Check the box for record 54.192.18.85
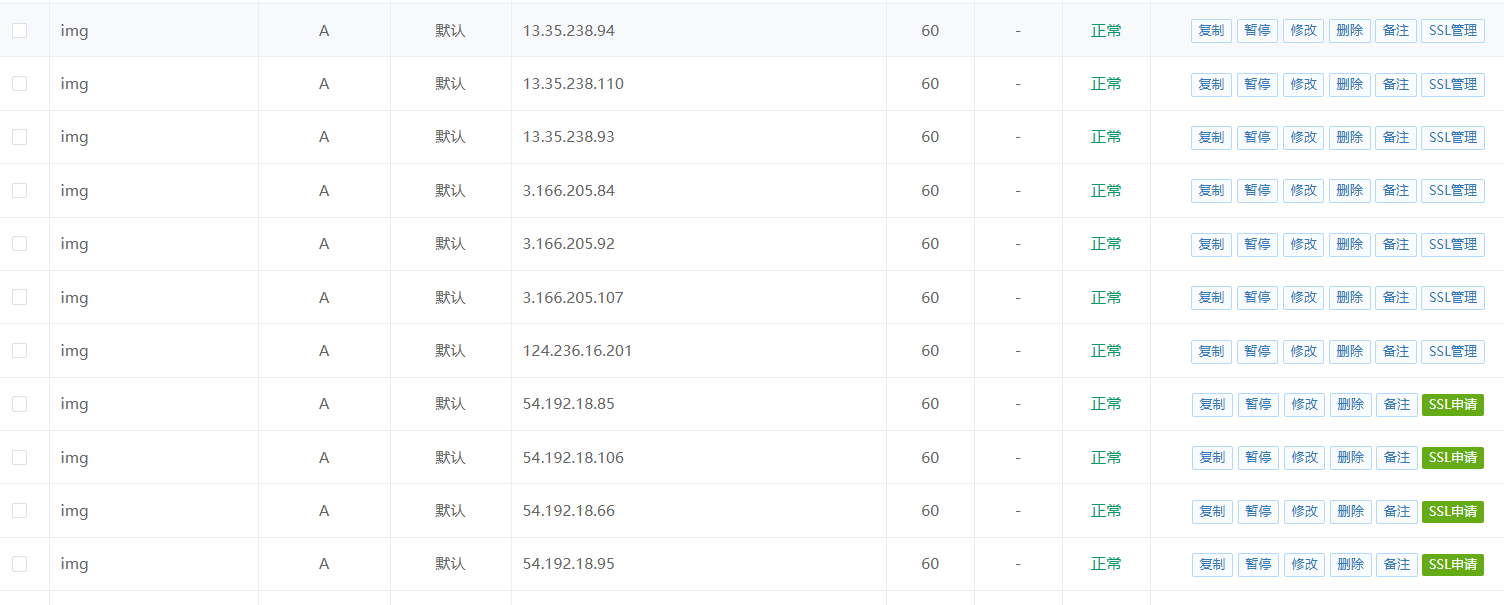Screen dimensions: 1504x605 click(19, 404)
